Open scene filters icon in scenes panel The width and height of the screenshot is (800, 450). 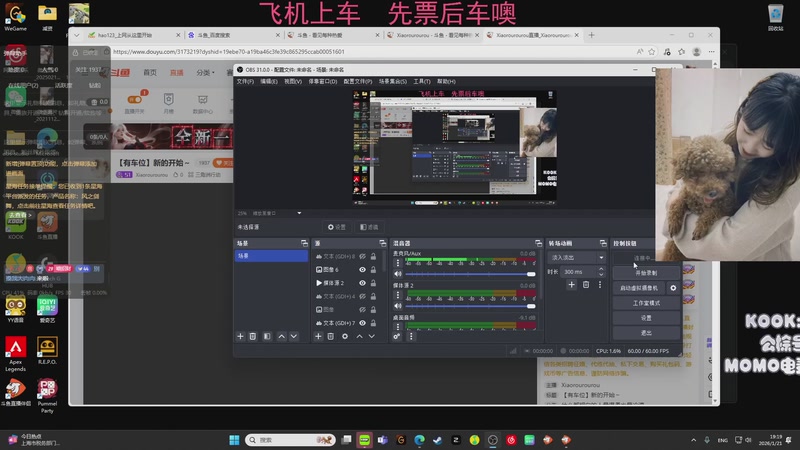click(267, 336)
